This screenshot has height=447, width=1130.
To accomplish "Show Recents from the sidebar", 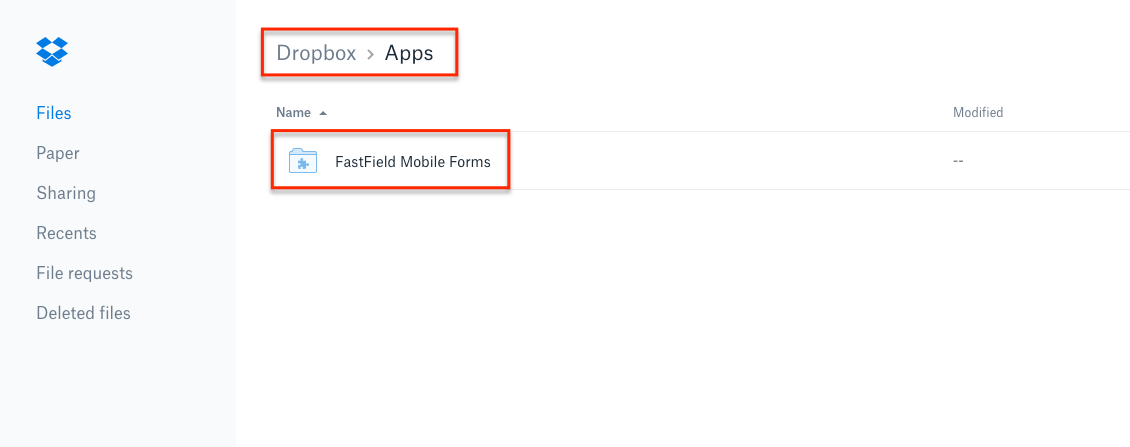I will pyautogui.click(x=66, y=233).
